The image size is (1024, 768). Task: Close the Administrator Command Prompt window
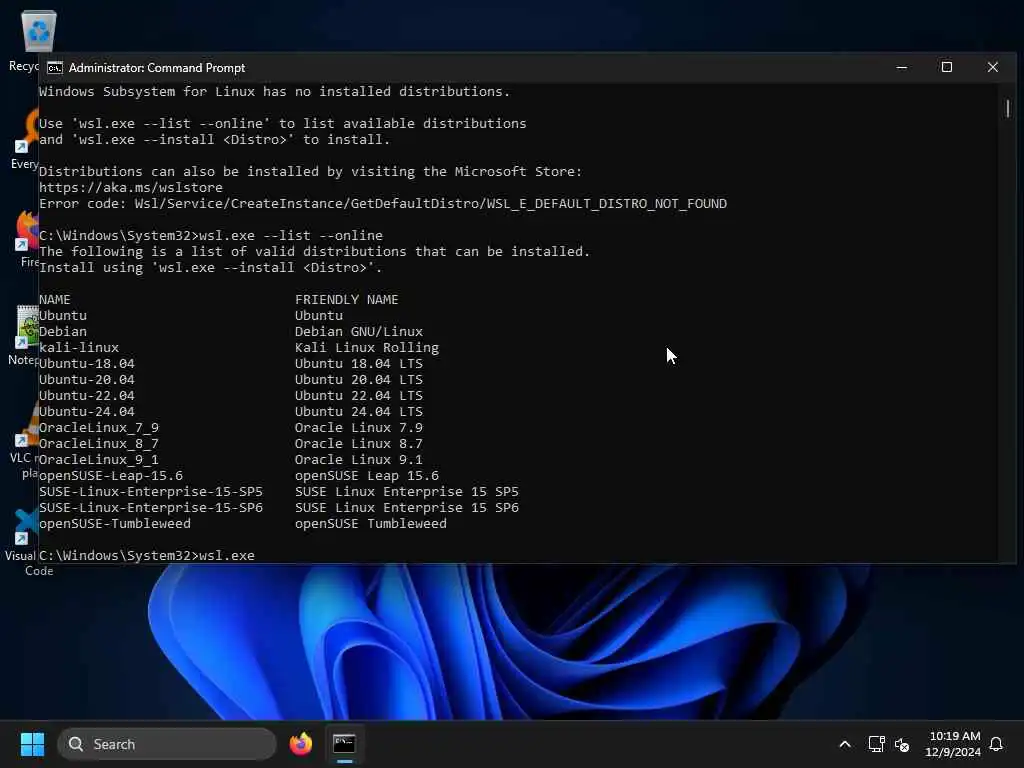(993, 67)
